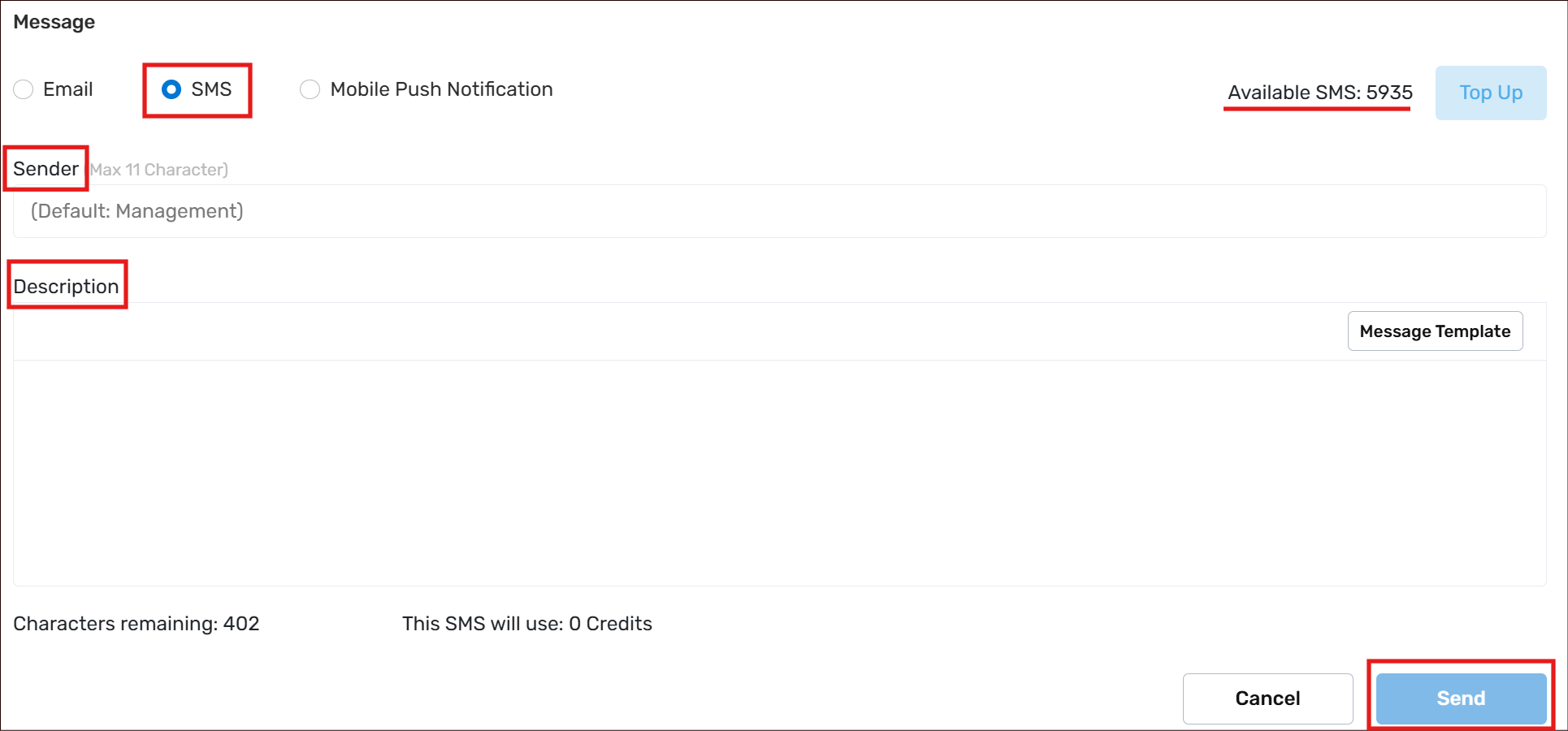Focus the Sender input field

tap(778, 211)
